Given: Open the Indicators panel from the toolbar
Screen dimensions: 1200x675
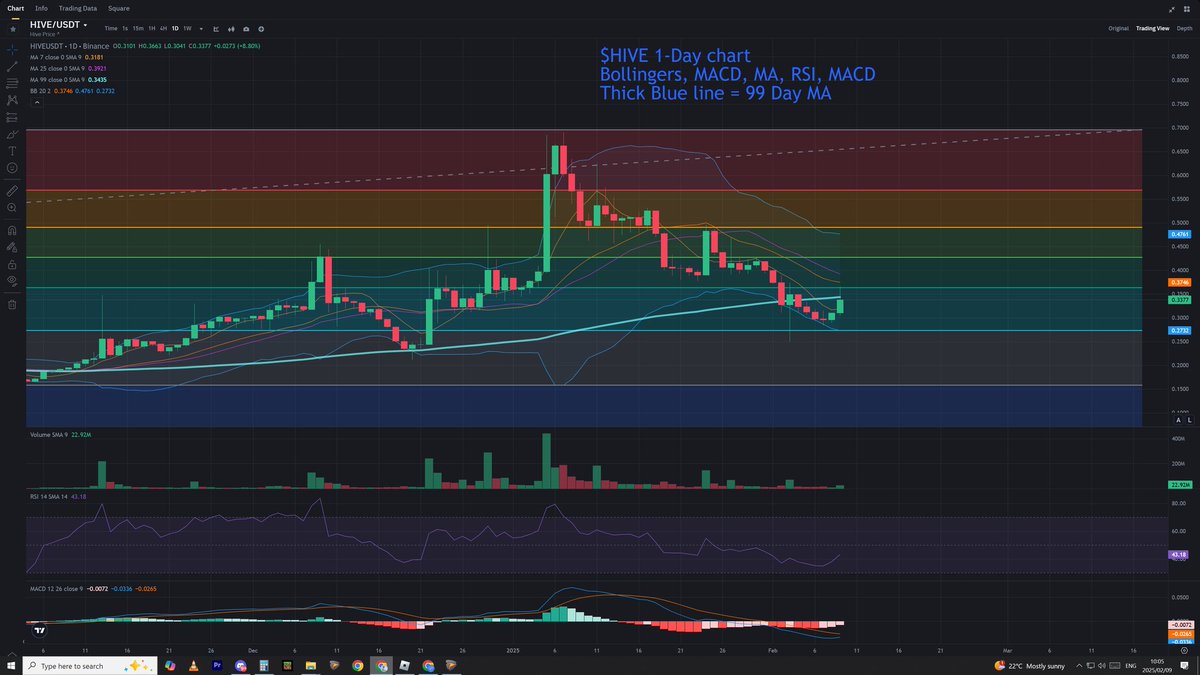Looking at the screenshot, I should pos(217,29).
